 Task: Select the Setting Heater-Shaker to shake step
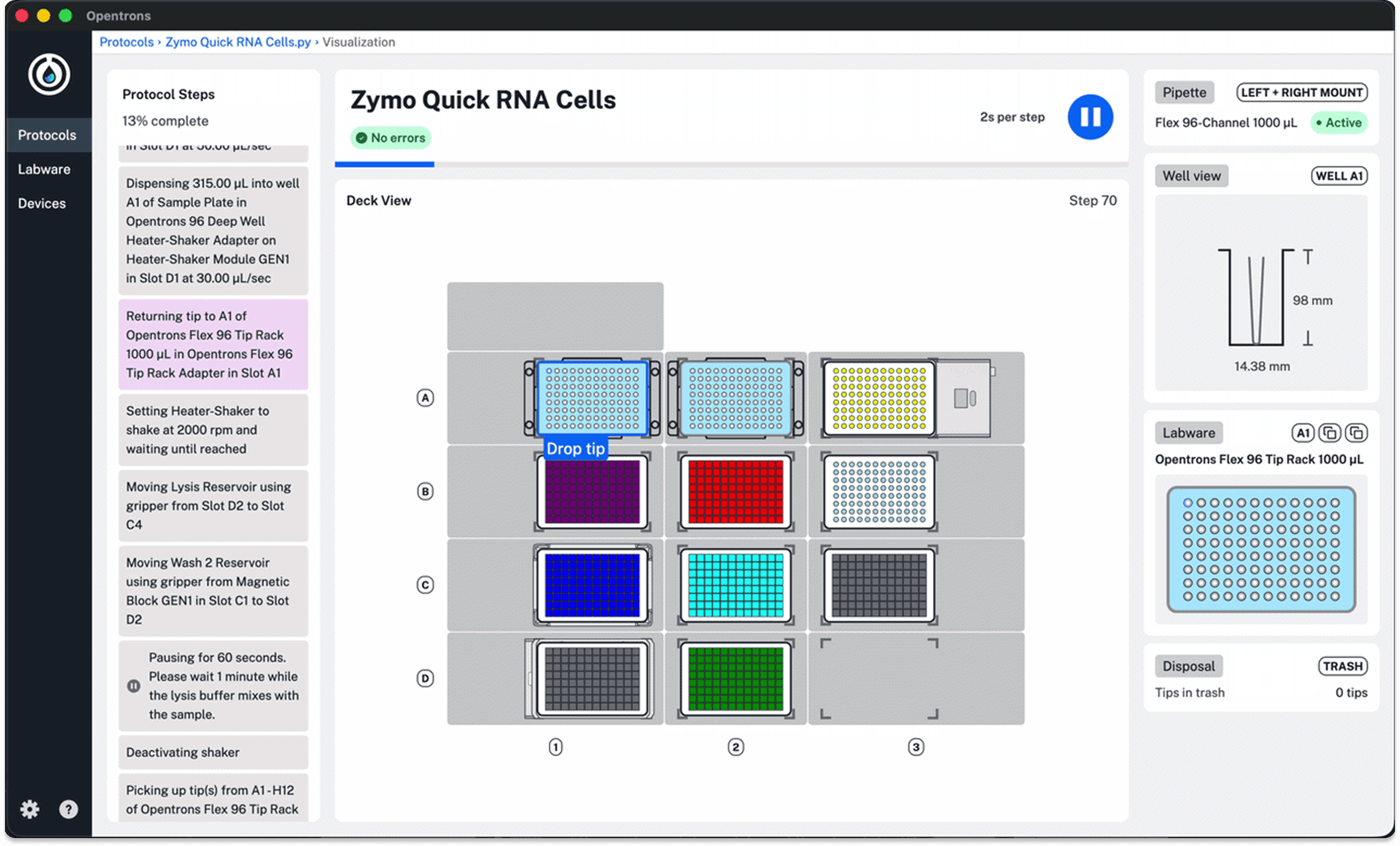[x=213, y=430]
